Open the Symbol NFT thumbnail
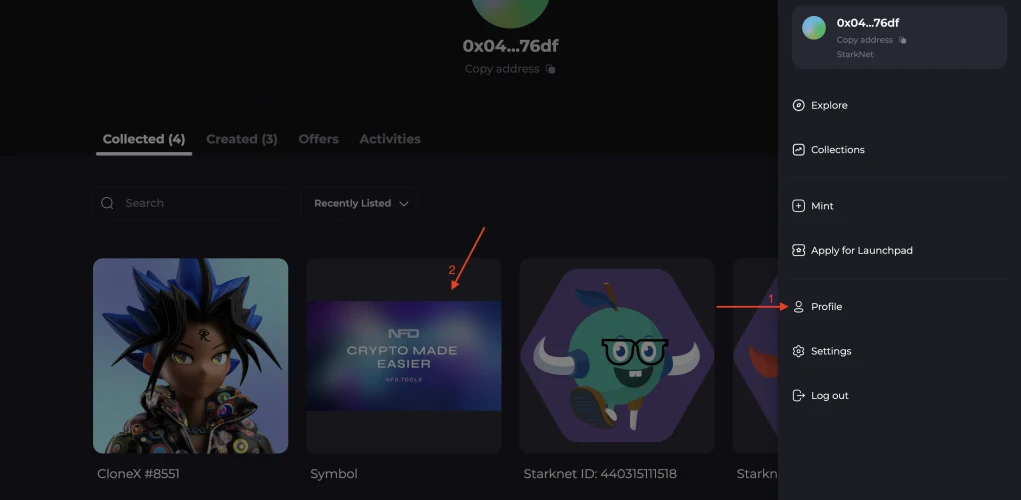Screen dimensions: 1021x500 pyautogui.click(x=404, y=355)
